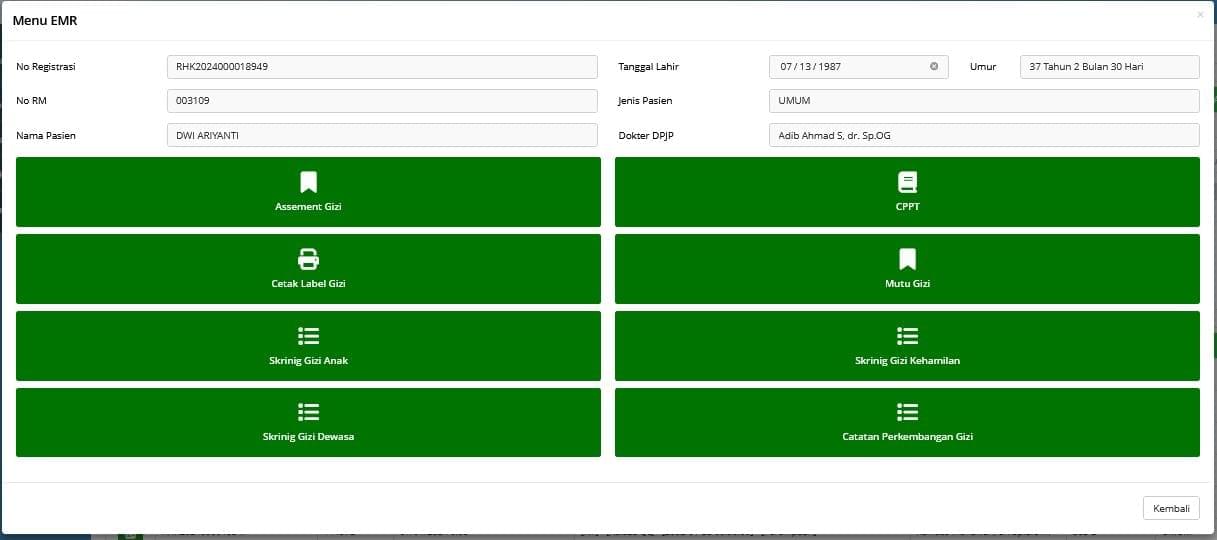Clear the Tanggal Lahir date field

(x=934, y=67)
